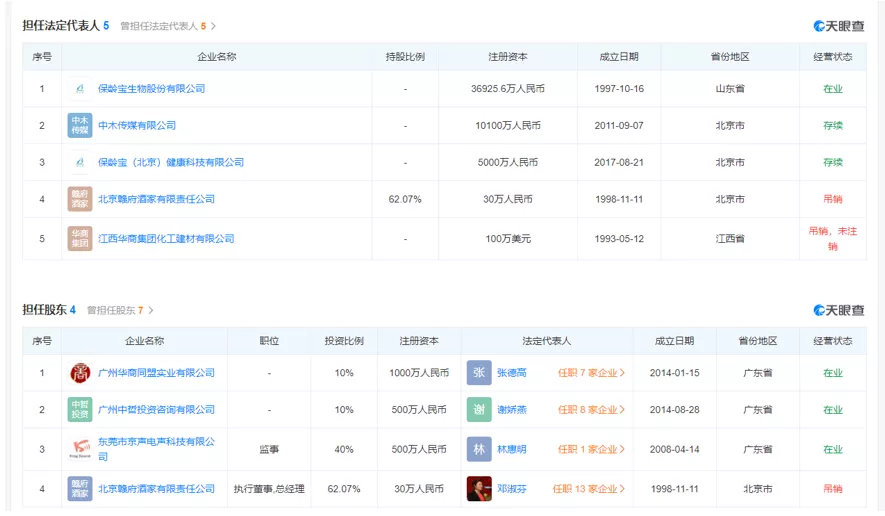Screen dimensions: 885x516
Task: Expand 任职 7 家企业 for 张德嵩
Action: [591, 373]
